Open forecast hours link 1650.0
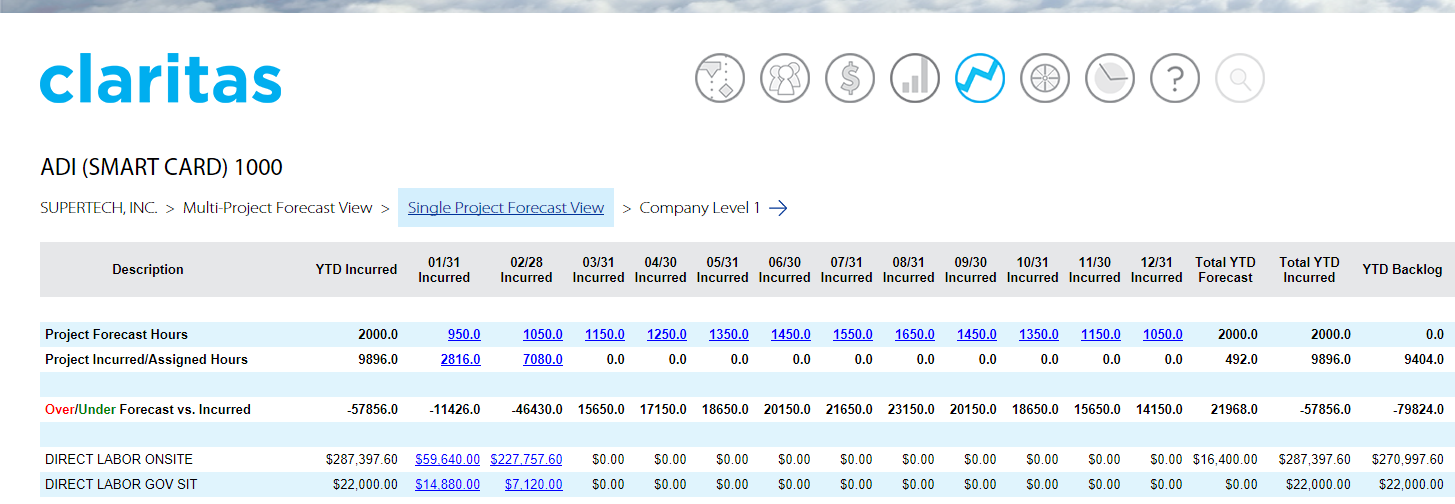Image resolution: width=1455 pixels, height=504 pixels. pos(914,335)
